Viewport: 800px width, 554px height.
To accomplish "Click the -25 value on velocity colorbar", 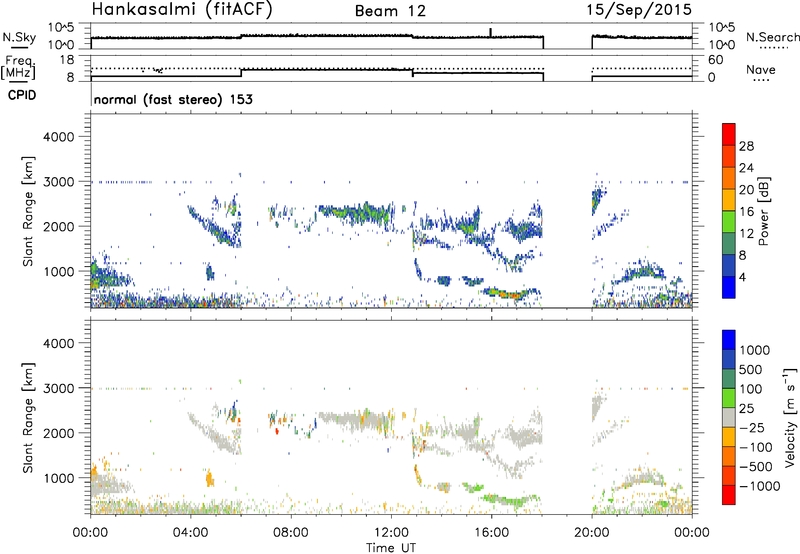I will (x=753, y=427).
